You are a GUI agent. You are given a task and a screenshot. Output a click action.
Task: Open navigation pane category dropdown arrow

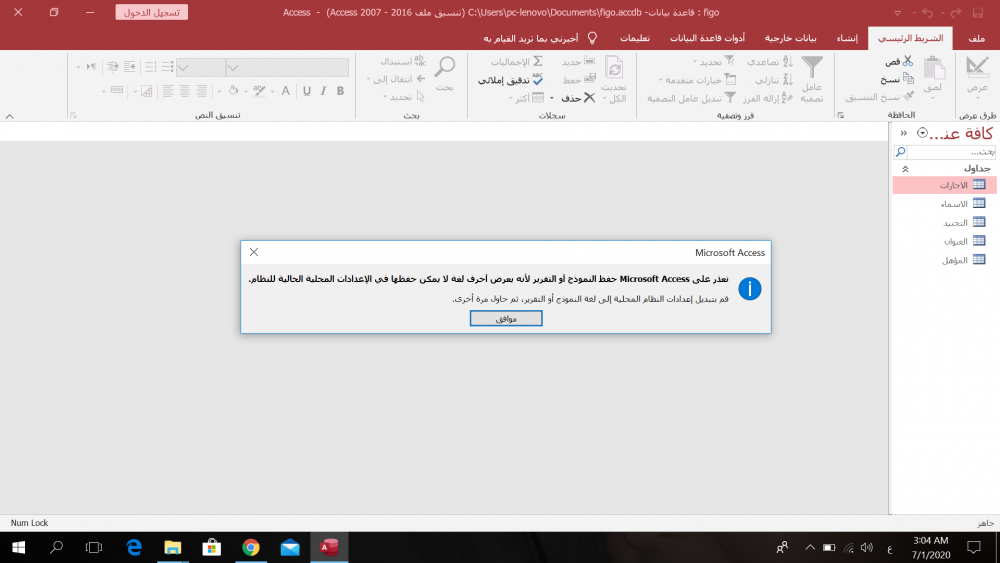point(922,133)
